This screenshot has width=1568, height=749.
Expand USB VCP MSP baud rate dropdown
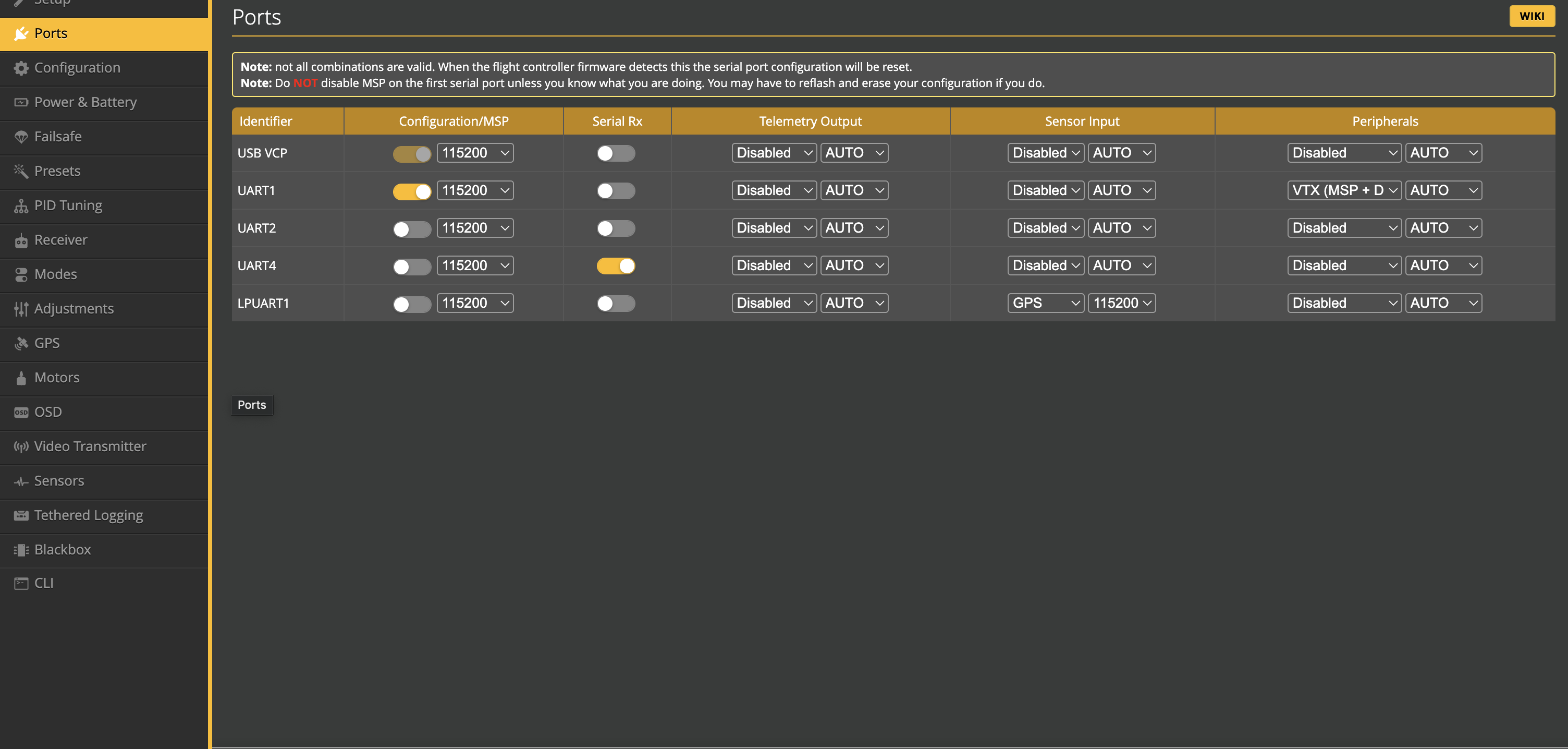[475, 153]
